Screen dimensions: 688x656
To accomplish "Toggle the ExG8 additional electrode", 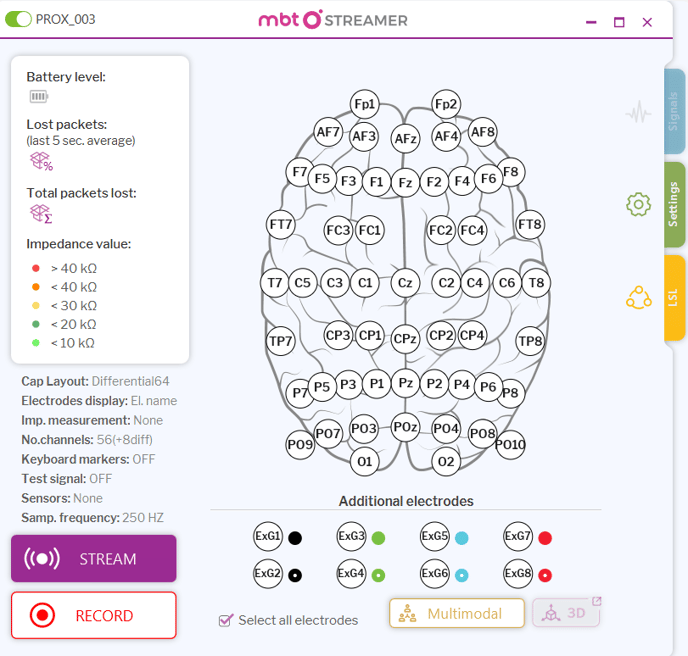I will [518, 574].
